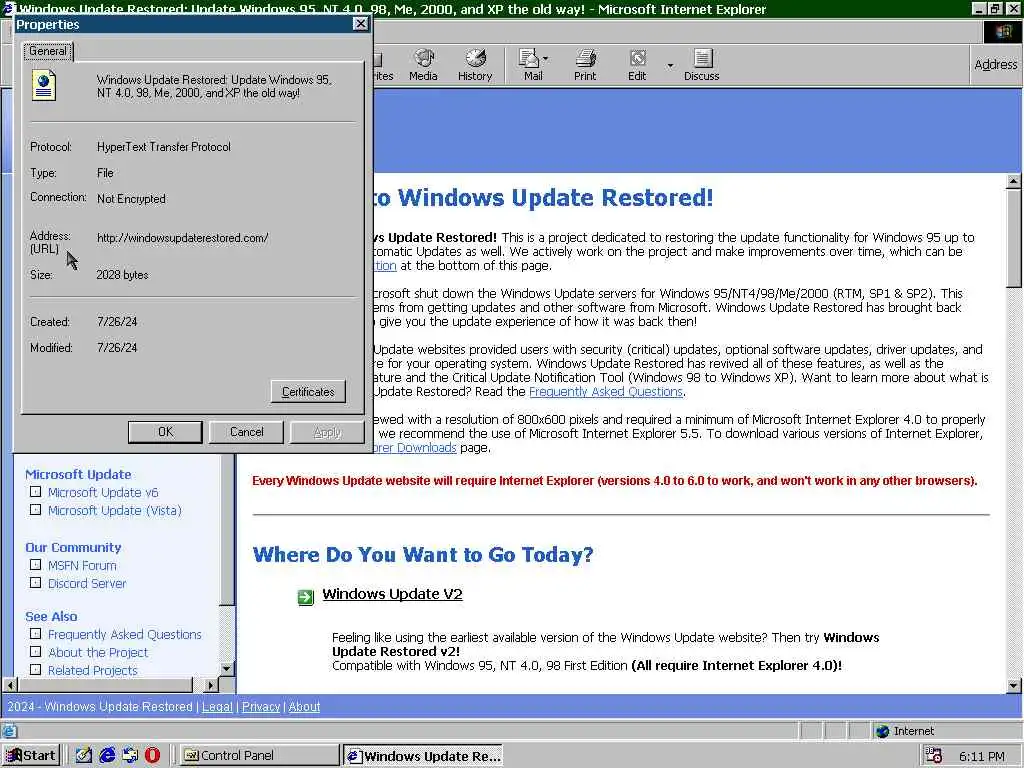Click the Address bar label

click(995, 65)
